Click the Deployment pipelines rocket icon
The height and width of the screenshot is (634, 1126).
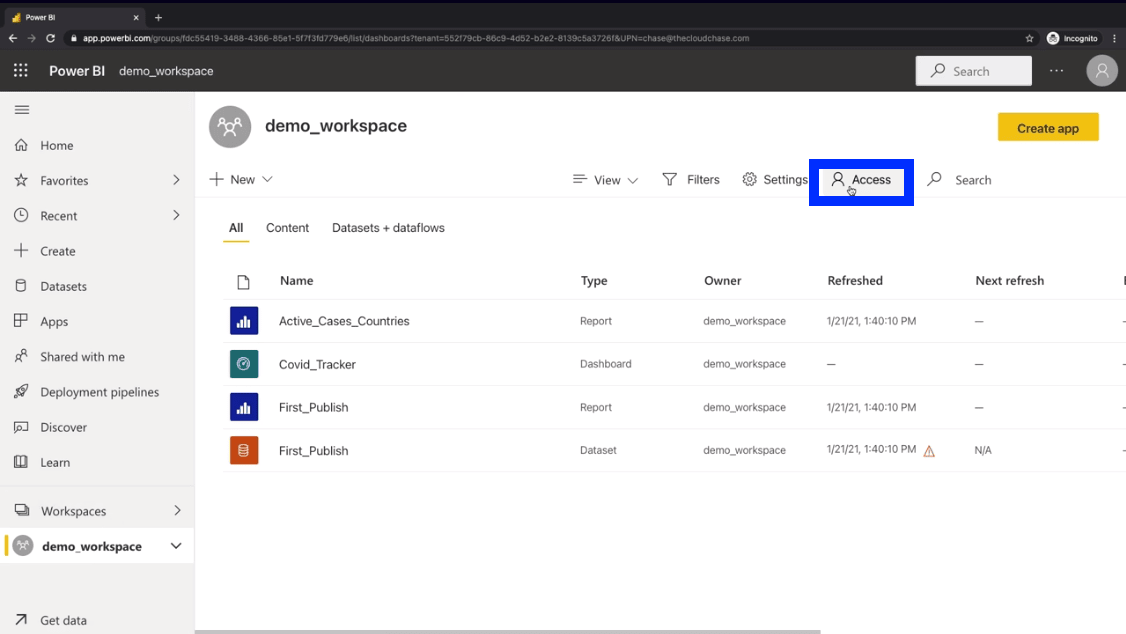(21, 391)
